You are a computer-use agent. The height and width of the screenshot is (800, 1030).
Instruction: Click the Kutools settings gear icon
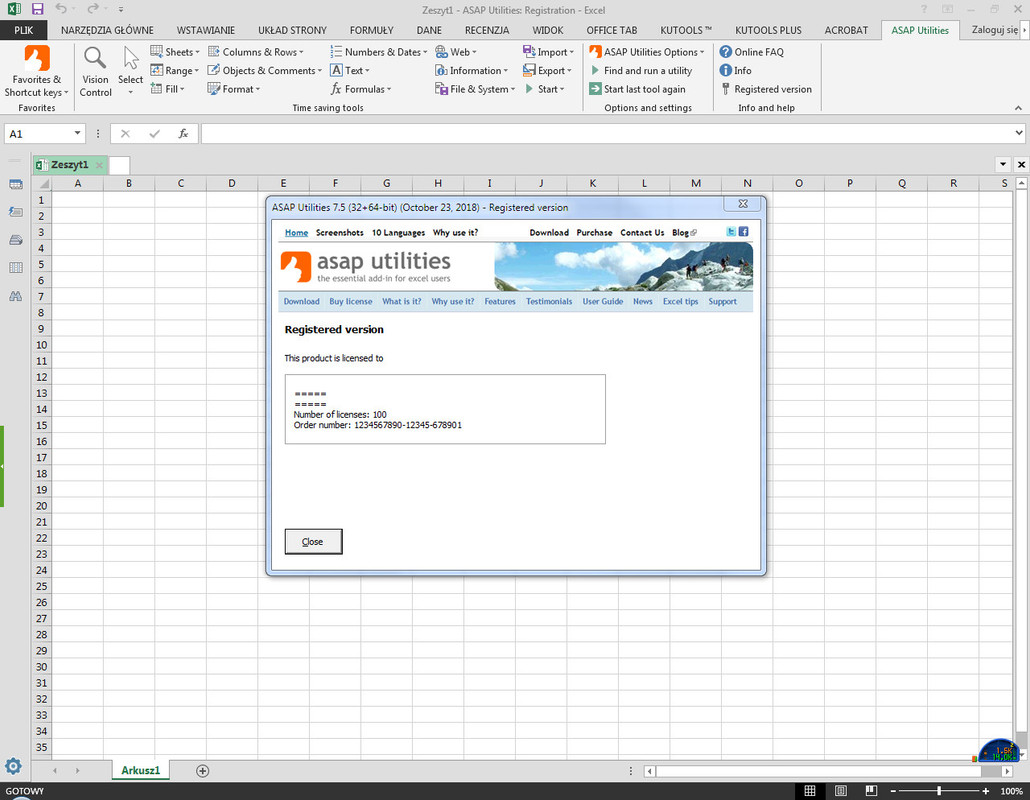pos(13,766)
